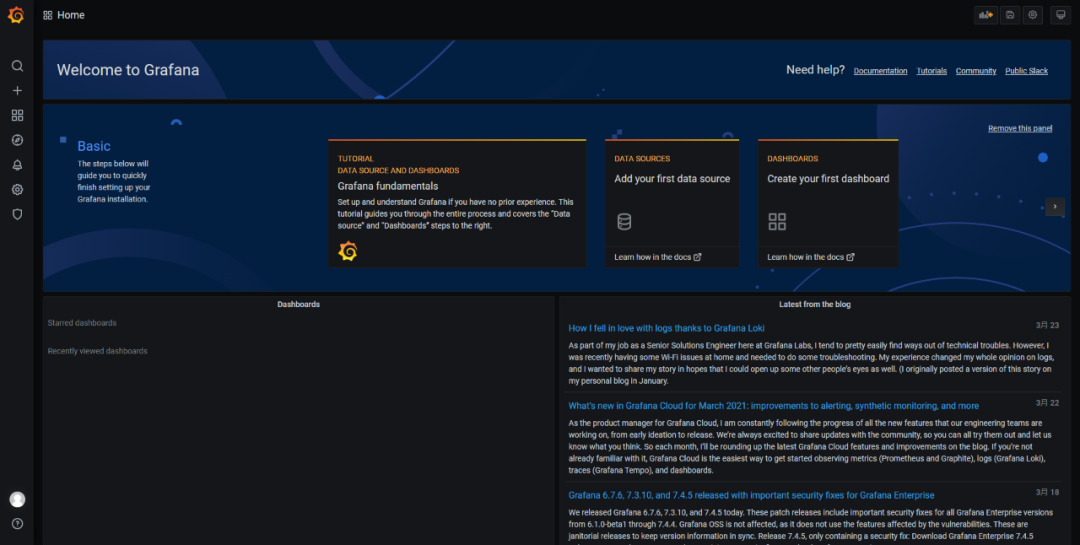Click the Recently viewed dashboards label
Screen dimensions: 1080x545
tap(97, 351)
